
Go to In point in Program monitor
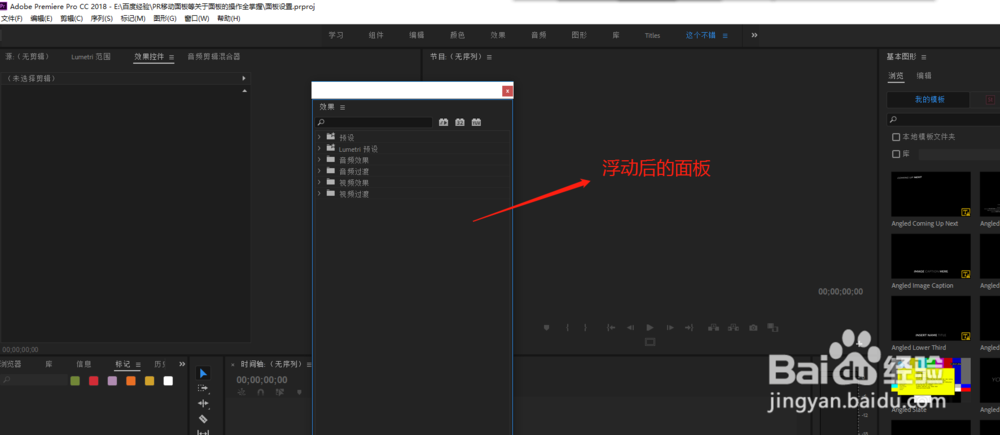coord(611,327)
